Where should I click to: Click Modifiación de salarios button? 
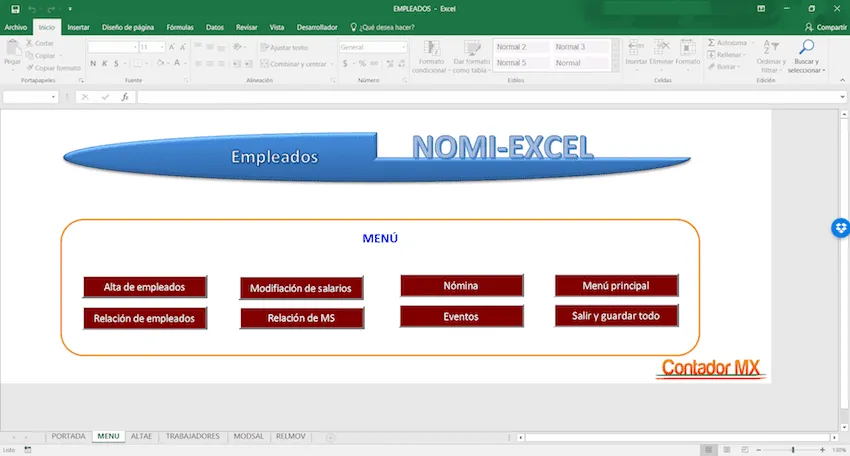pyautogui.click(x=301, y=288)
